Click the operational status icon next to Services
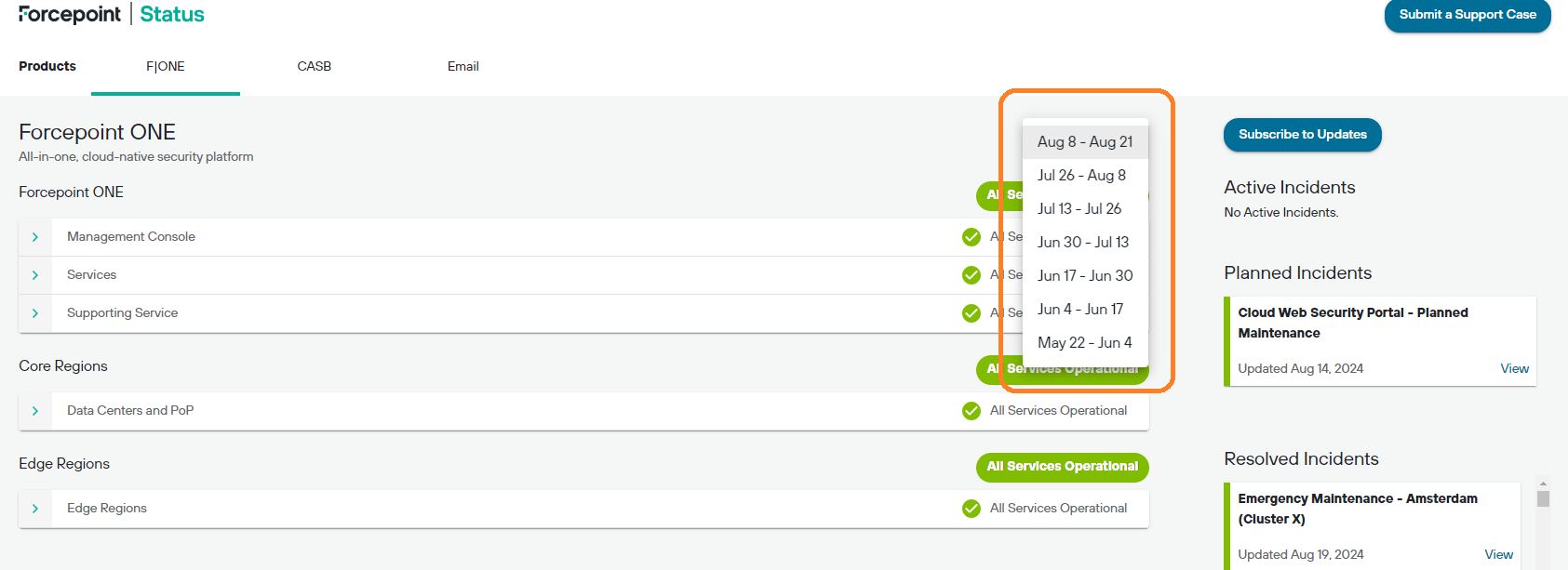Screen dimensions: 1568x570 [x=972, y=274]
